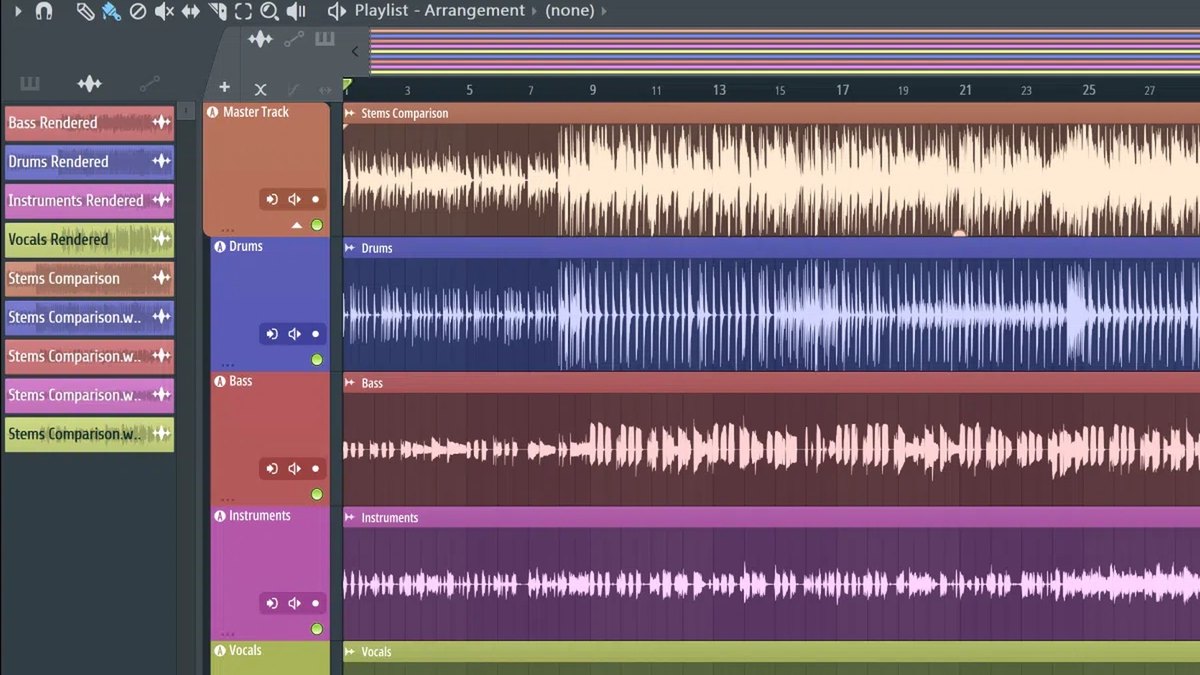Screen dimensions: 1200x675
Task: Select the Mute tool
Action: [164, 12]
